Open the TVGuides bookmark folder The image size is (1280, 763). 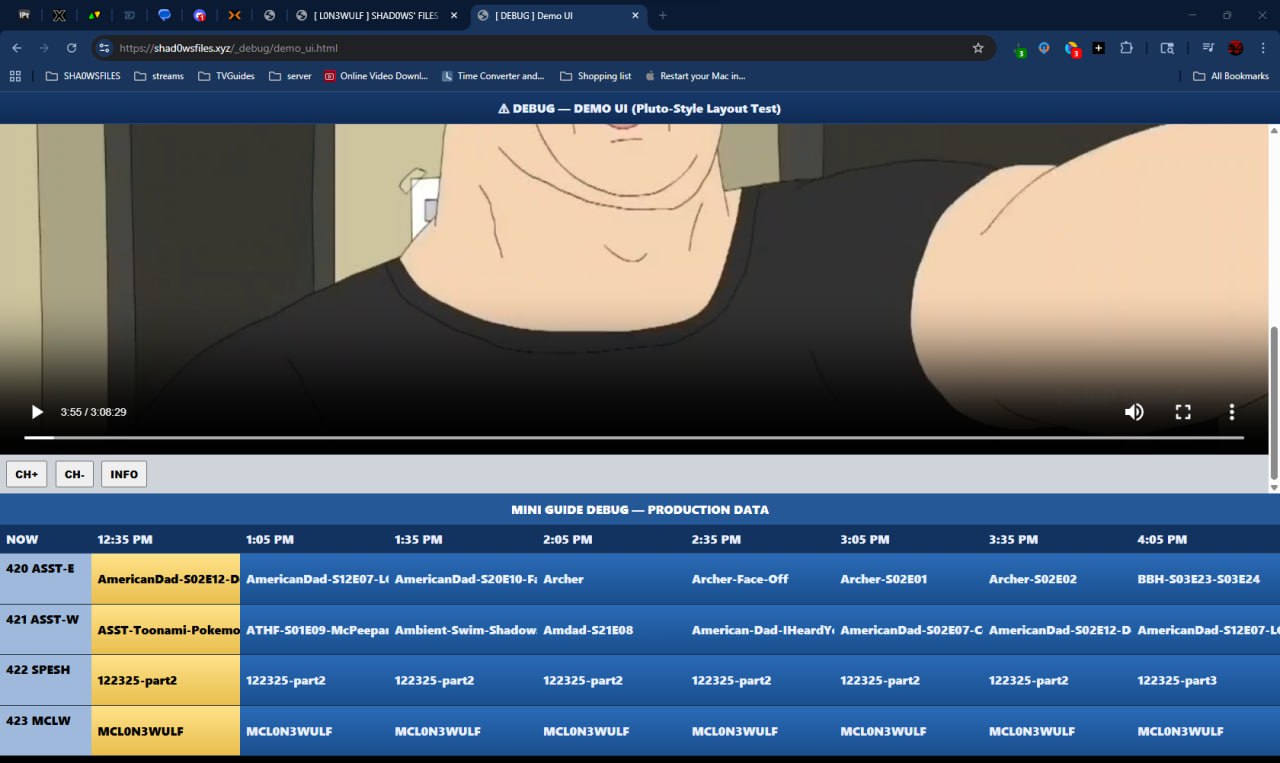click(x=226, y=76)
